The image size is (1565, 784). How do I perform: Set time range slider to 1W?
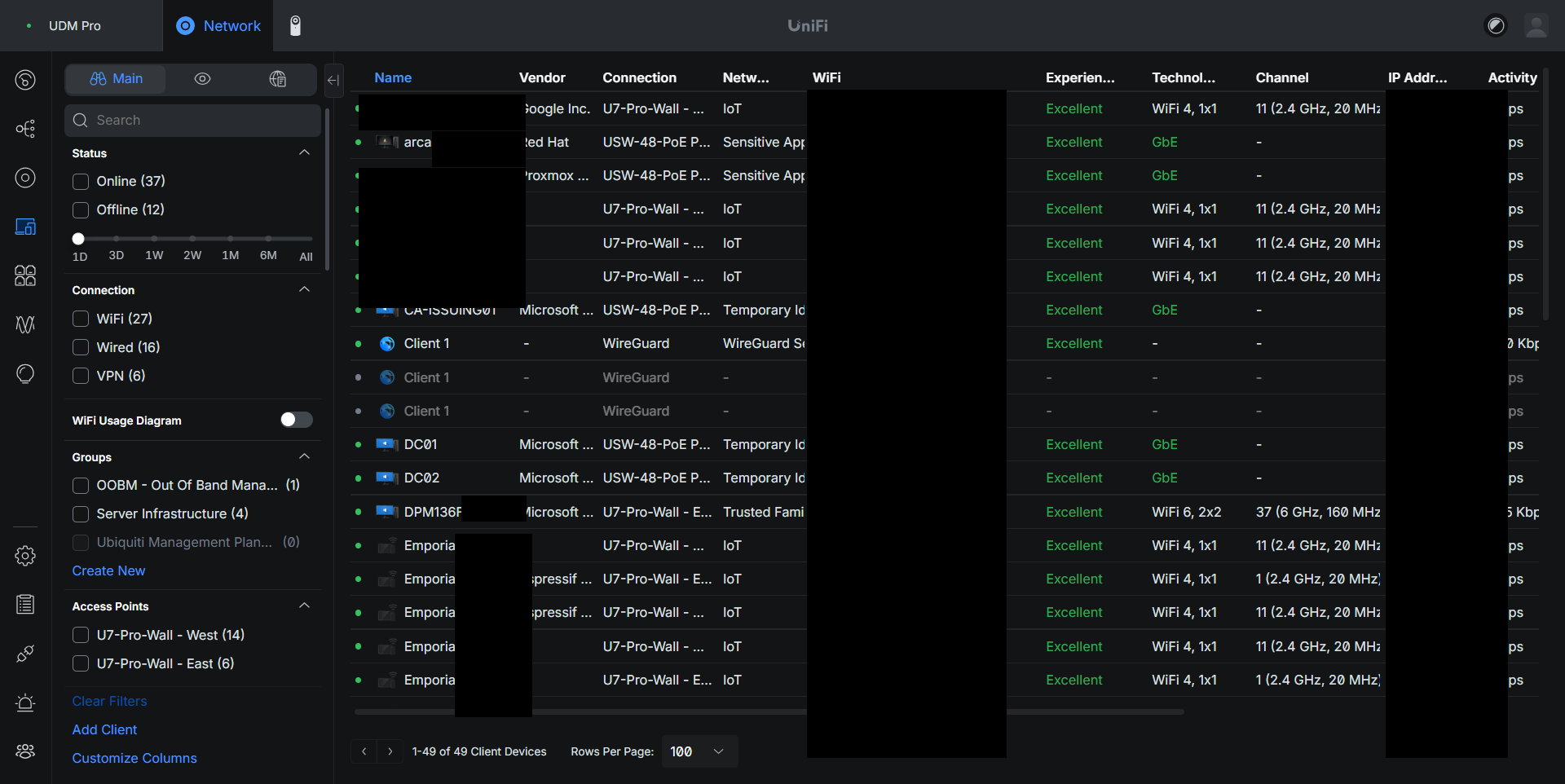(x=154, y=239)
